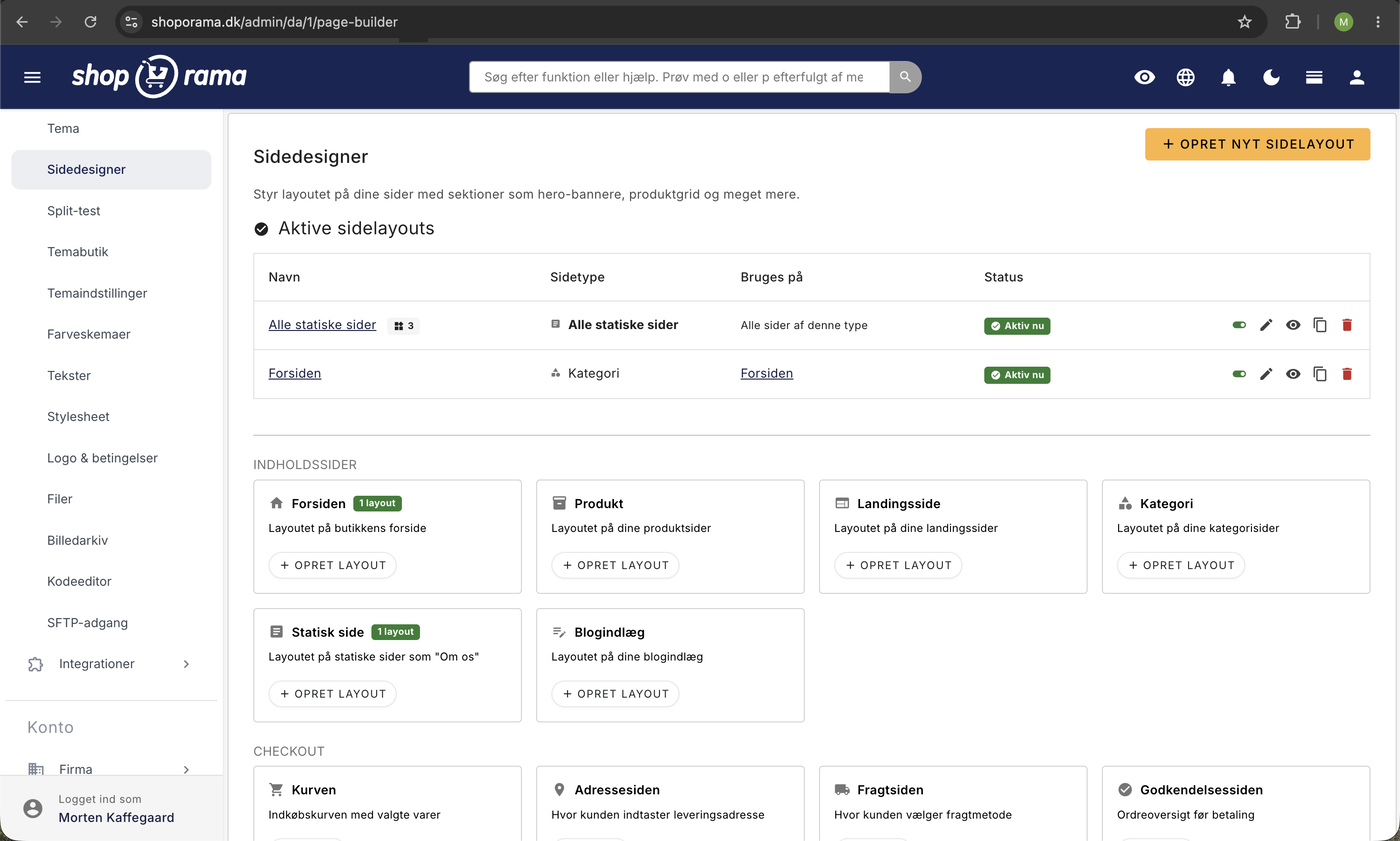
Task: Focus the function search field
Action: pos(679,77)
